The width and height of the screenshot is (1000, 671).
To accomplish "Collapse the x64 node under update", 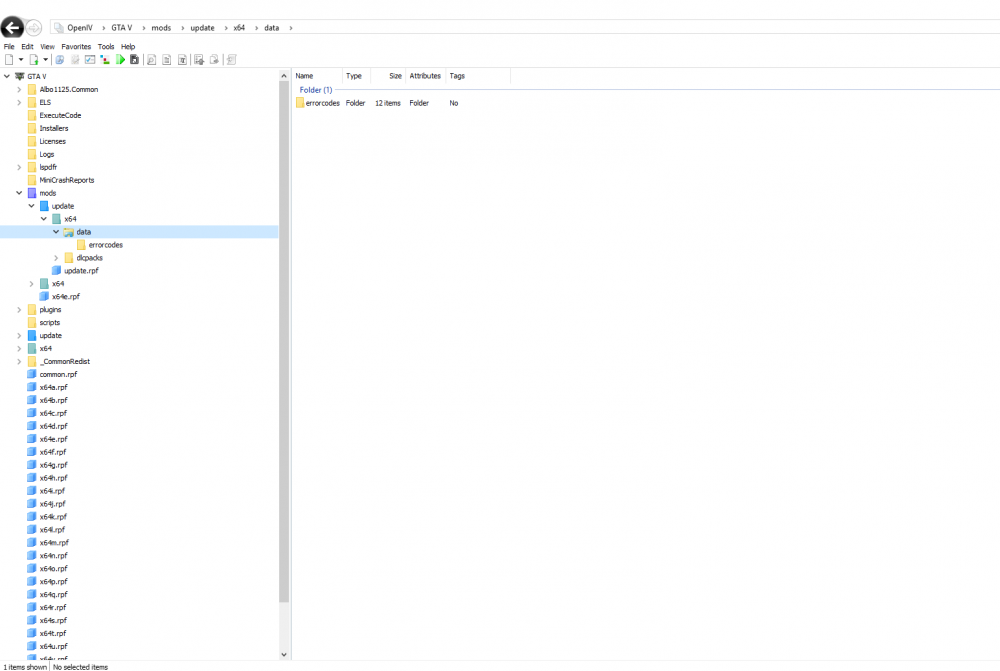I will tap(43, 219).
